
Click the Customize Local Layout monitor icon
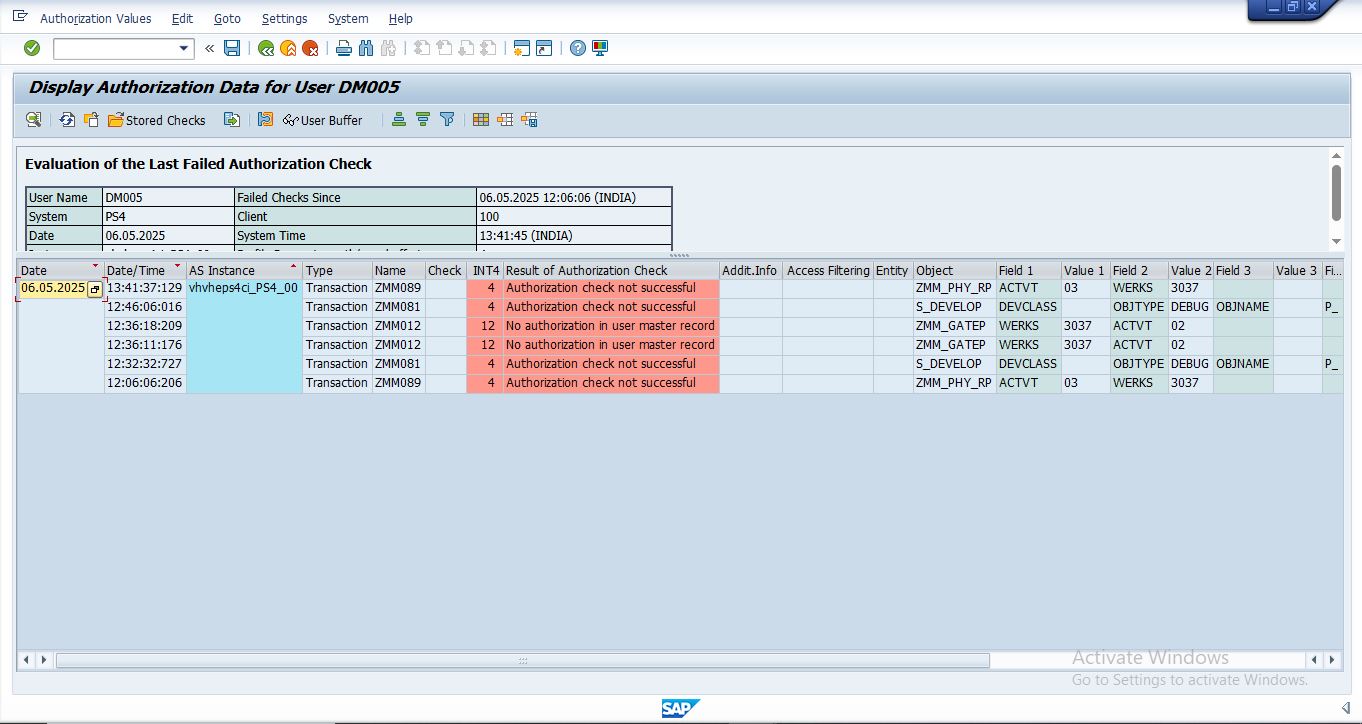tap(600, 48)
